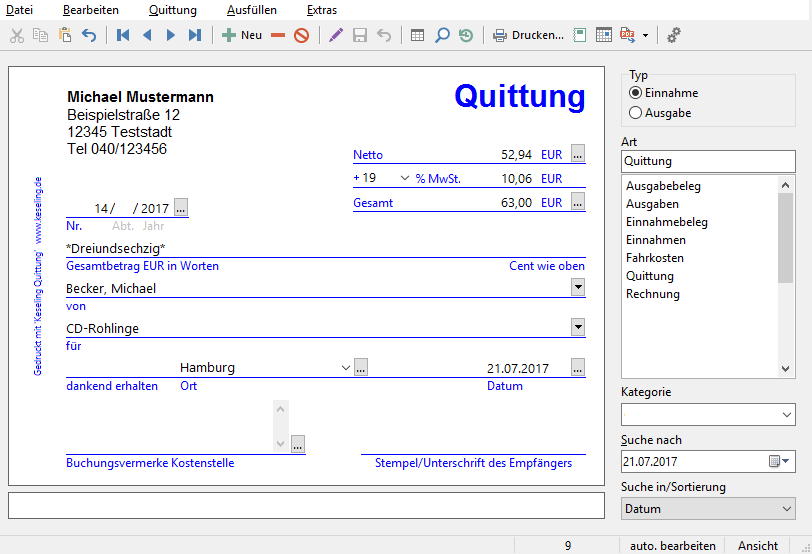
Task: Click the empty notes field below receipt
Action: (306, 505)
